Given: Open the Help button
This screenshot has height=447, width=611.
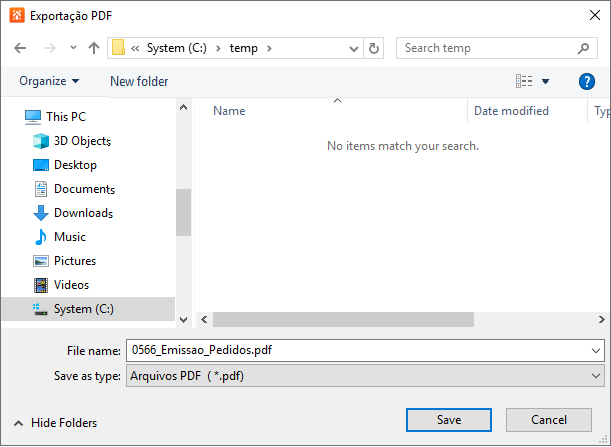Looking at the screenshot, I should (x=587, y=81).
